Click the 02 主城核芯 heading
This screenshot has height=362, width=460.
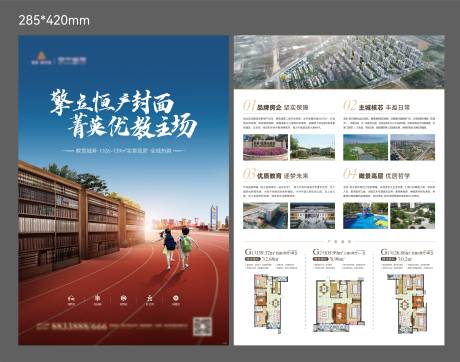click(377, 106)
